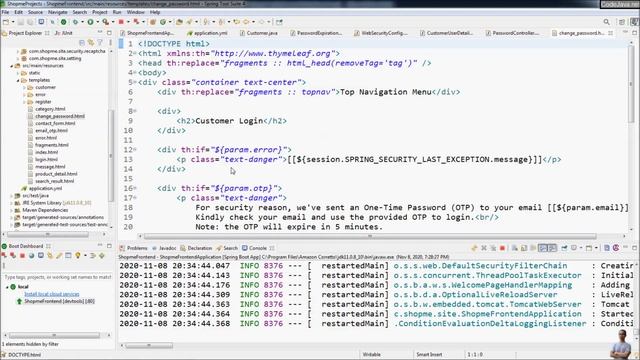Image resolution: width=640 pixels, height=360 pixels.
Task: Collapse the body tag fold on line 4
Action: (x=135, y=73)
